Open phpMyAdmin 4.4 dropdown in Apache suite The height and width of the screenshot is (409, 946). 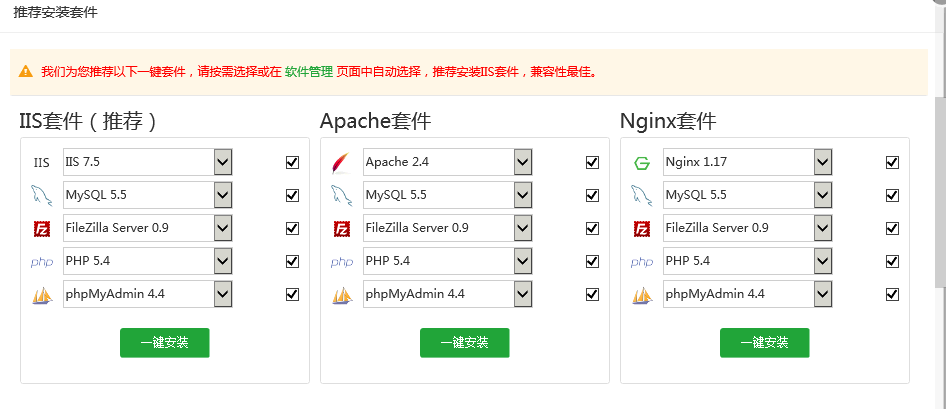click(x=448, y=294)
